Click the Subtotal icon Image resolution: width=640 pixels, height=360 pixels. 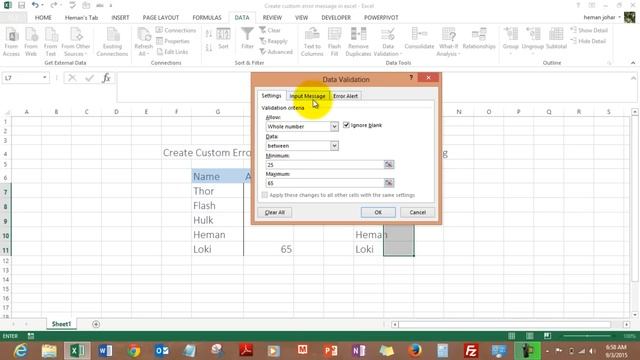click(x=556, y=39)
